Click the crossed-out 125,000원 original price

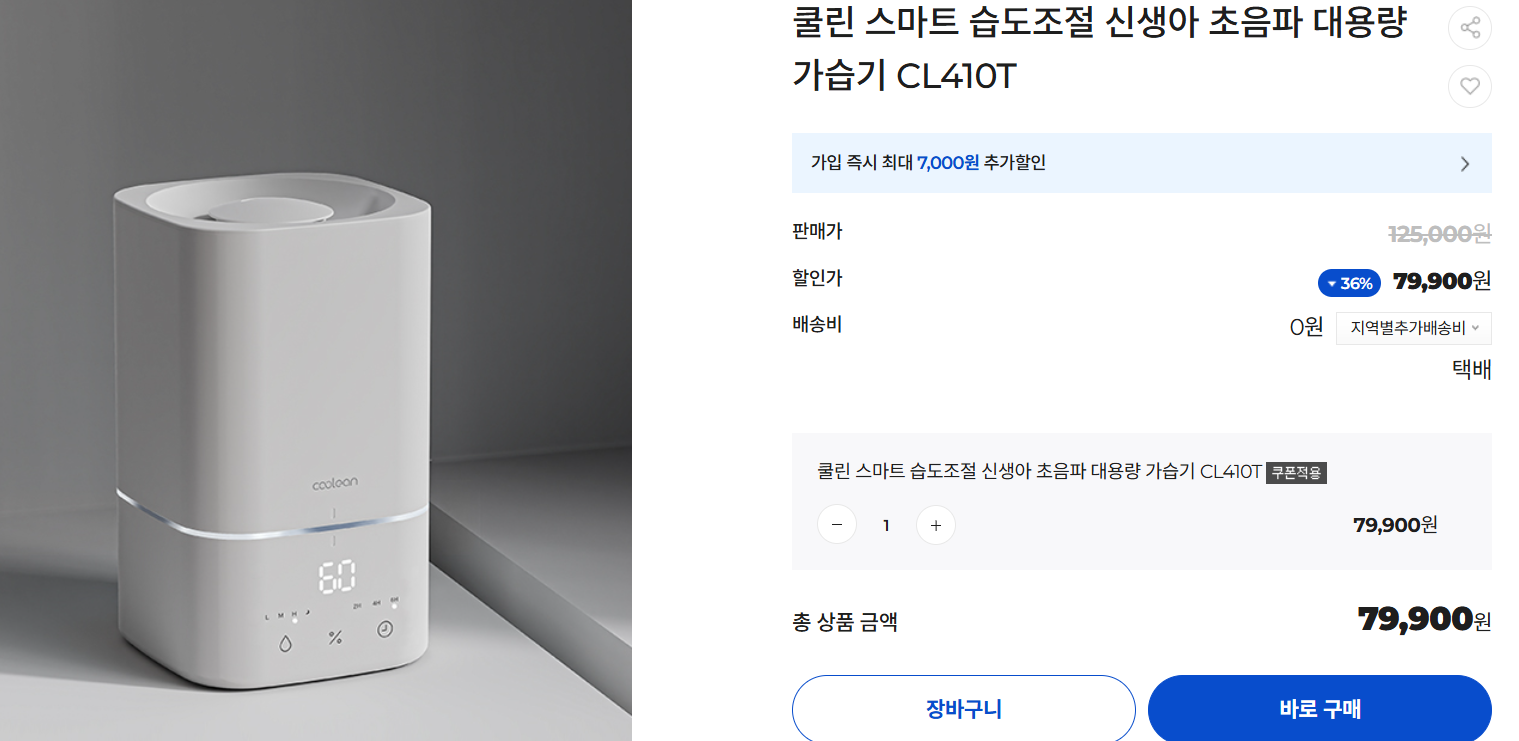coord(1441,234)
